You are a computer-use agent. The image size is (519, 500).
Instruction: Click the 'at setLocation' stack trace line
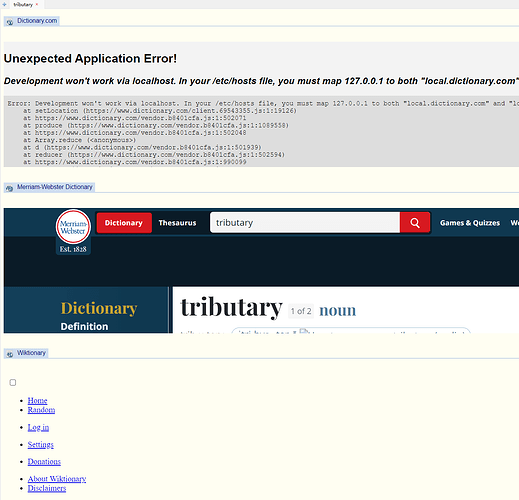(160, 111)
